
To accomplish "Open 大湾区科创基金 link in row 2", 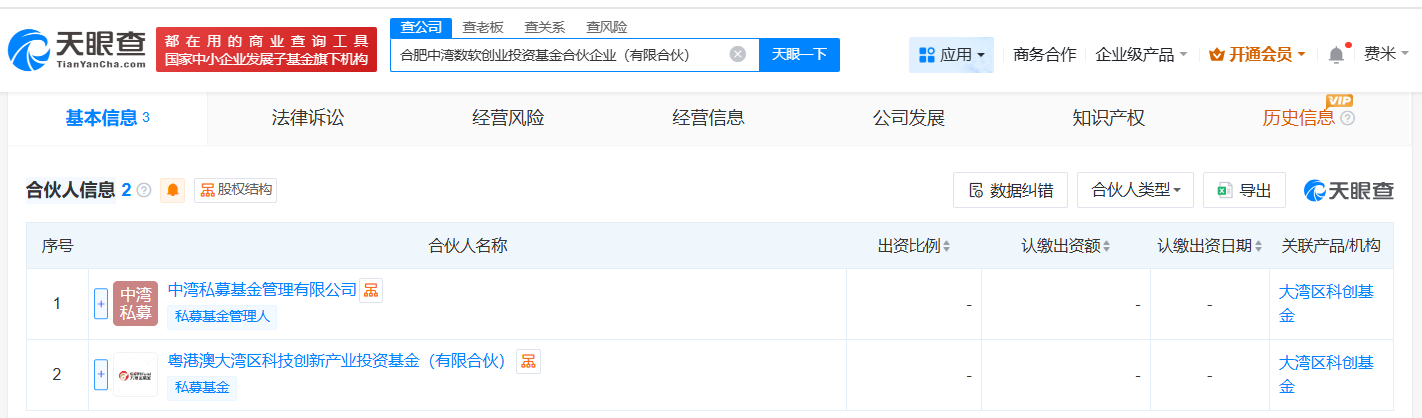I will pos(1326,374).
